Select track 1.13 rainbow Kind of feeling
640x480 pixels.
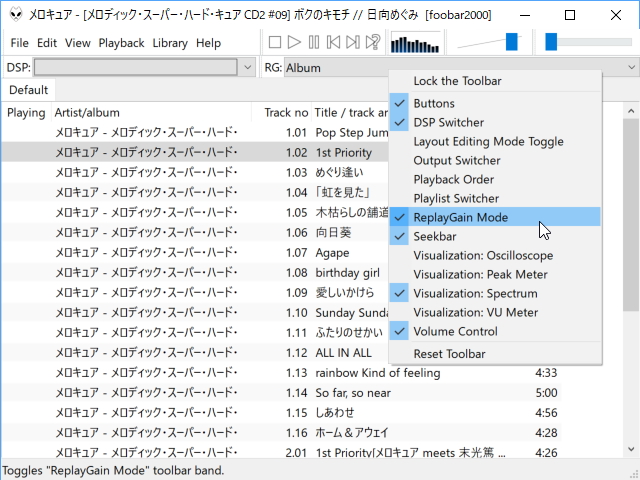tap(282, 372)
